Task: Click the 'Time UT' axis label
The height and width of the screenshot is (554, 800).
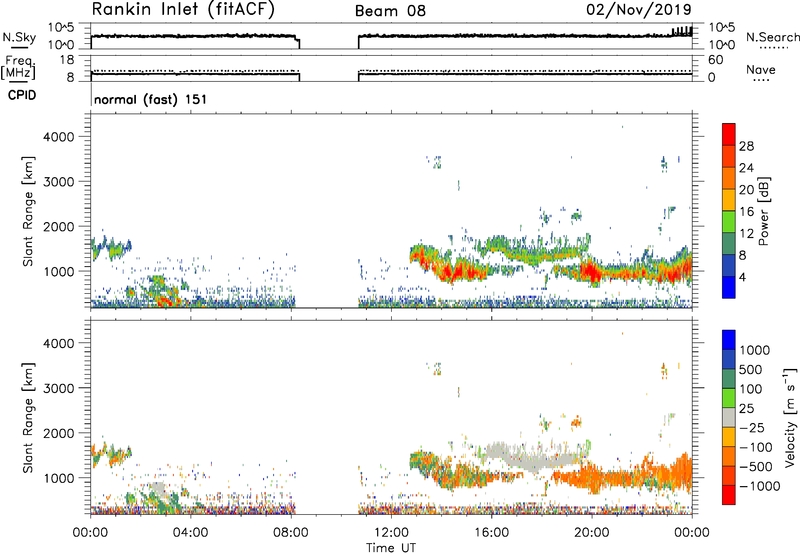Action: tap(391, 548)
